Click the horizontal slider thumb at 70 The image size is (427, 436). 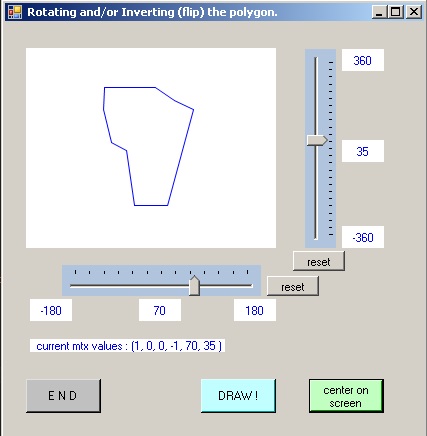194,286
